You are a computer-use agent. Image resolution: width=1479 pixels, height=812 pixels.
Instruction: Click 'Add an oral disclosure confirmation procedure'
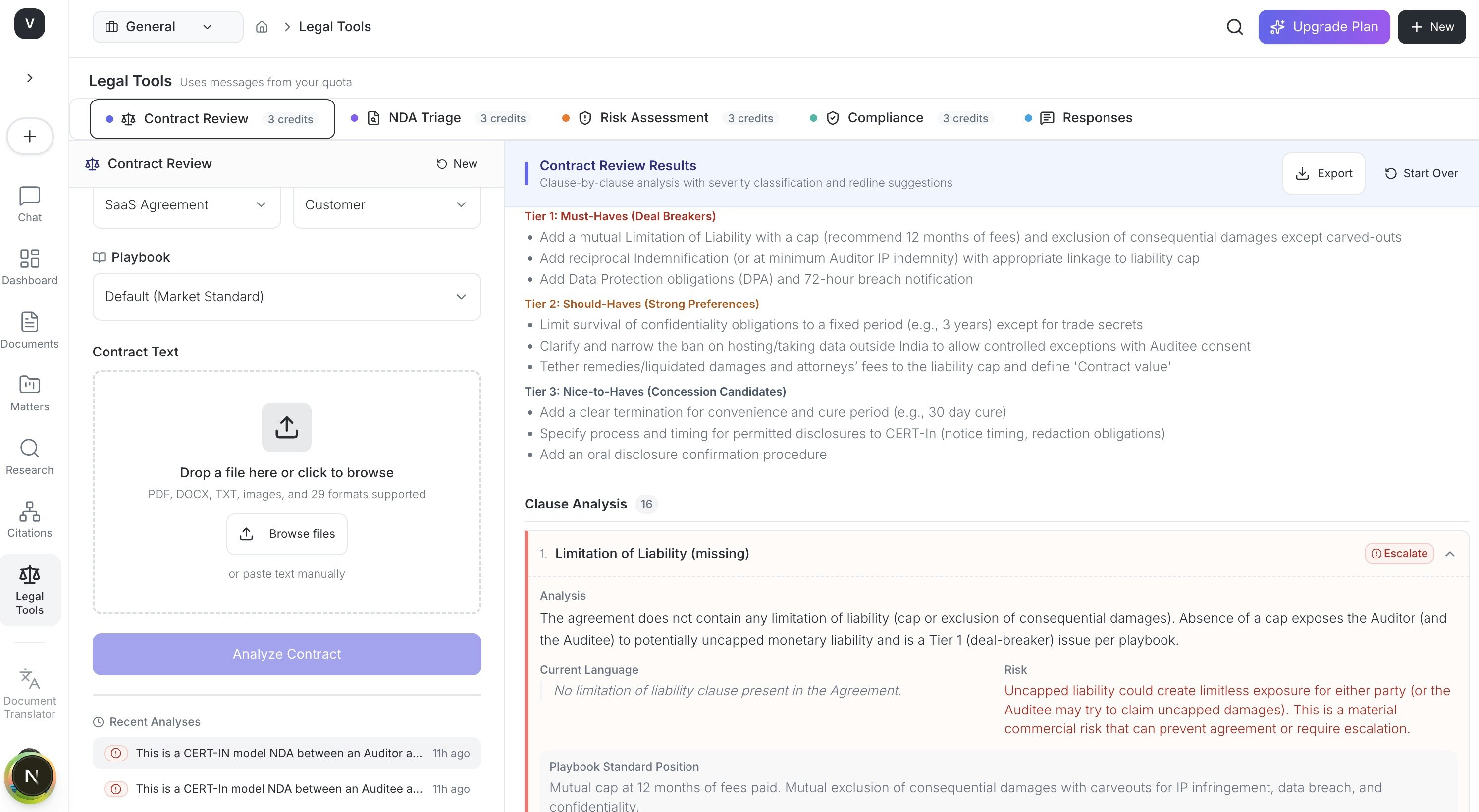(683, 455)
